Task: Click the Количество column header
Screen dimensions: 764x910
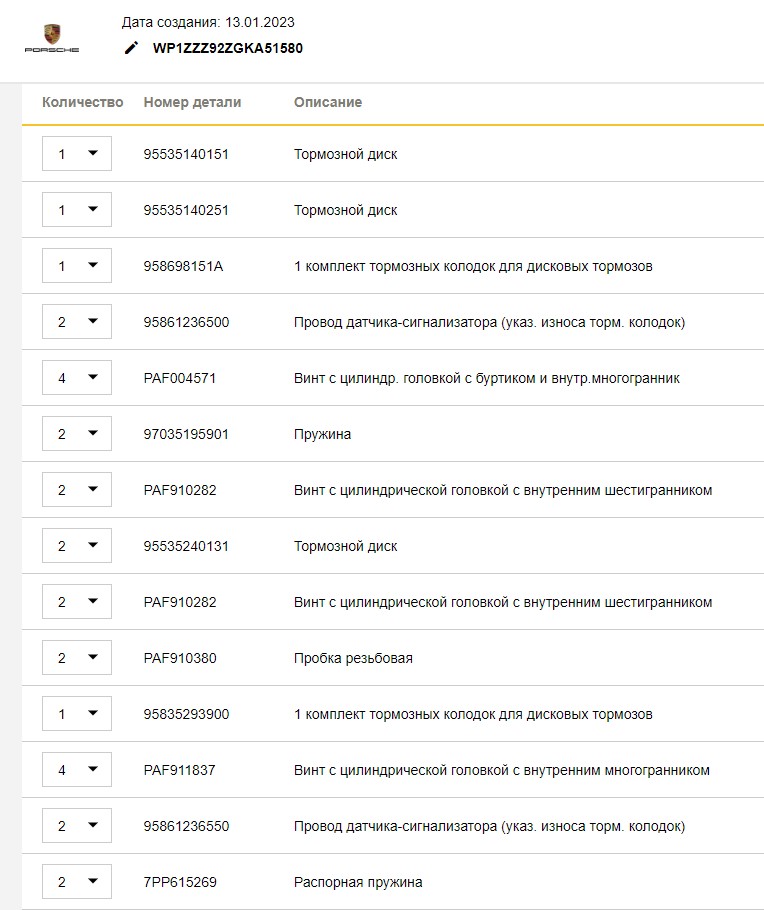Action: coord(83,102)
